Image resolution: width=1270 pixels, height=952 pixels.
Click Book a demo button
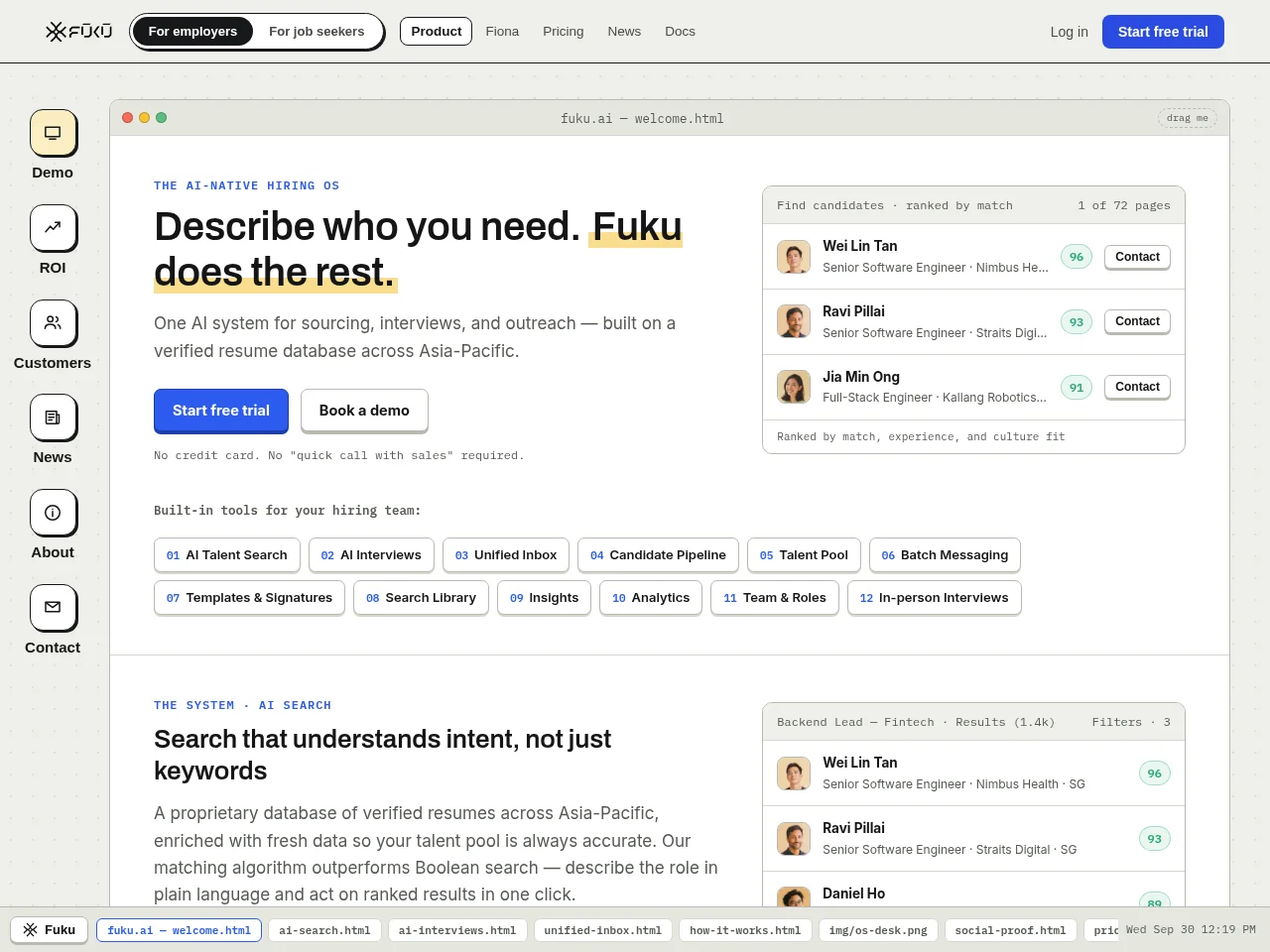[x=364, y=411]
